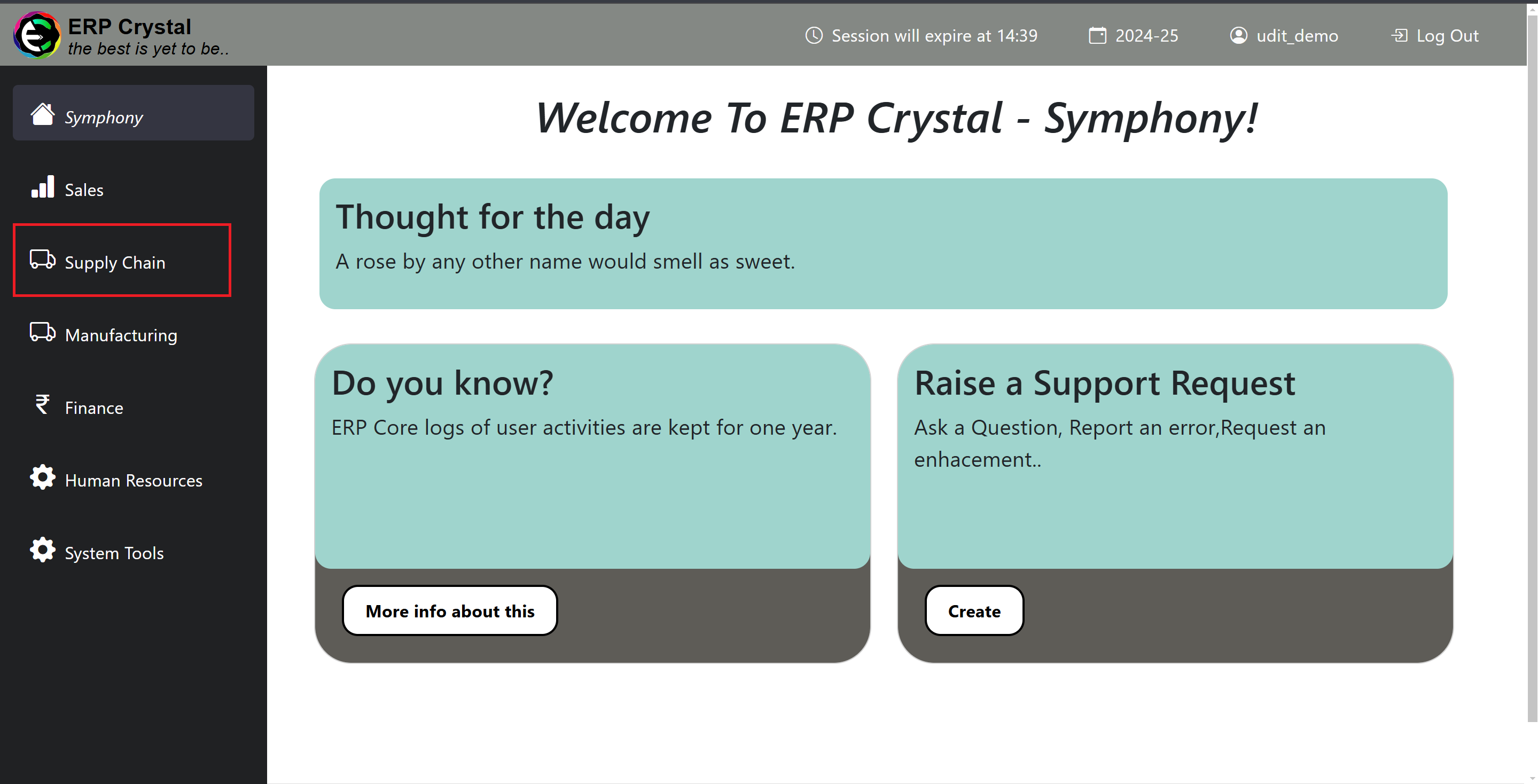This screenshot has width=1538, height=784.
Task: Open the Manufacturing module
Action: [x=121, y=335]
